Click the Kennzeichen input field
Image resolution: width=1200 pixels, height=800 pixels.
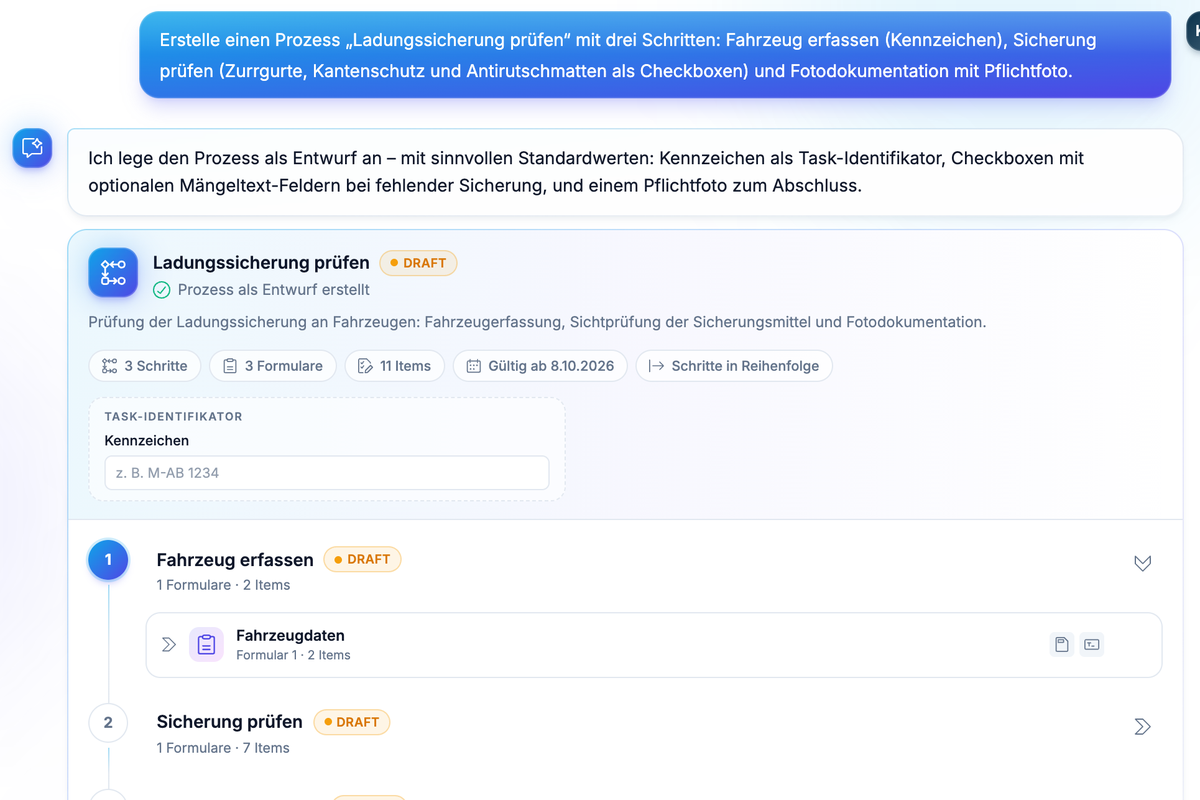pyautogui.click(x=327, y=473)
